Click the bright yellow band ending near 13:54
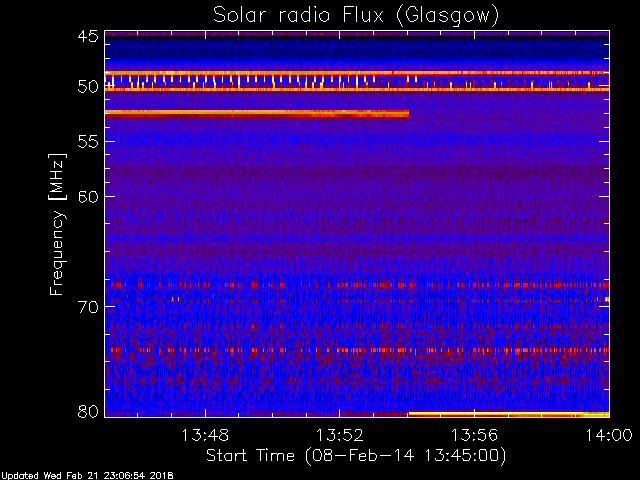Viewport: 640px width, 480px height. [257, 113]
